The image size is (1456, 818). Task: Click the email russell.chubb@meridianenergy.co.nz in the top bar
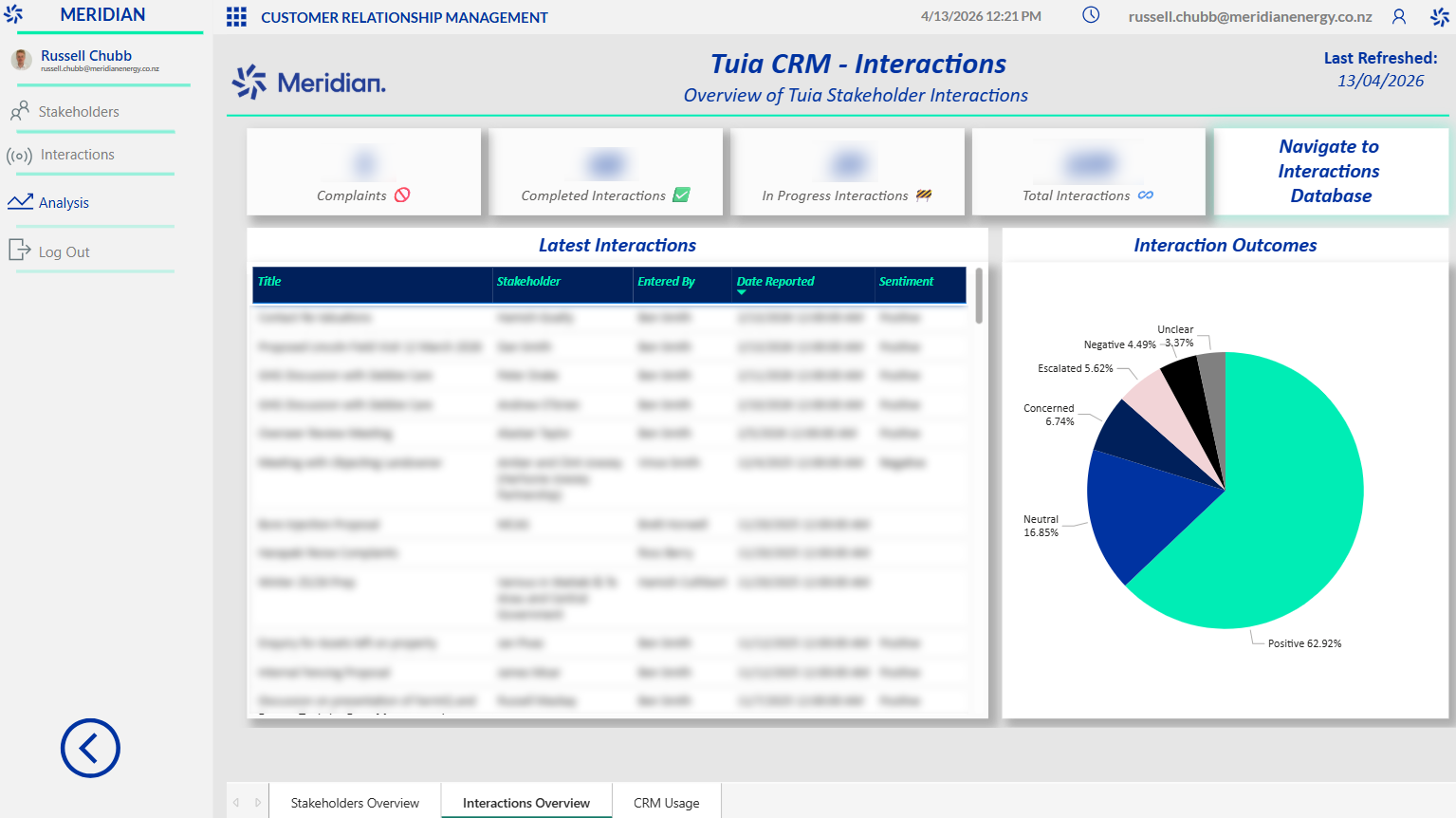1250,16
